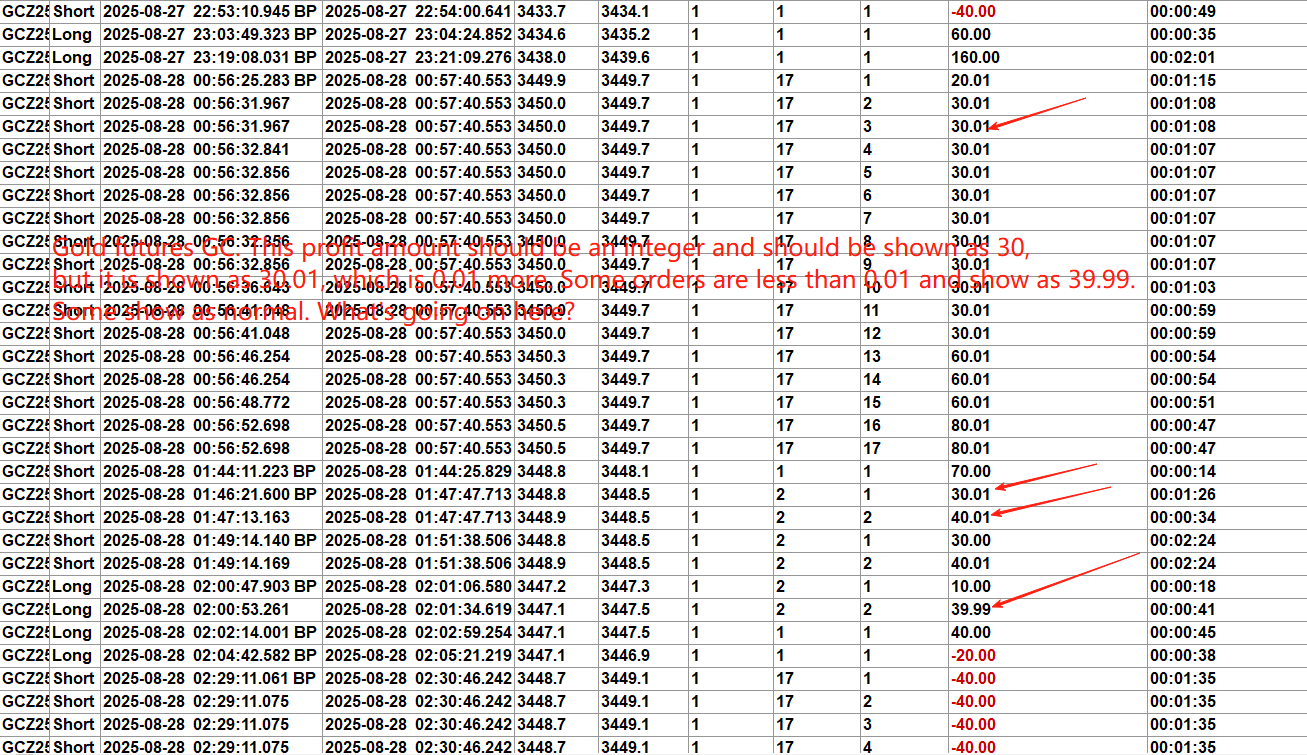Image resolution: width=1307 pixels, height=755 pixels.
Task: Click the entry price 3438.0 cell
Action: (556, 57)
